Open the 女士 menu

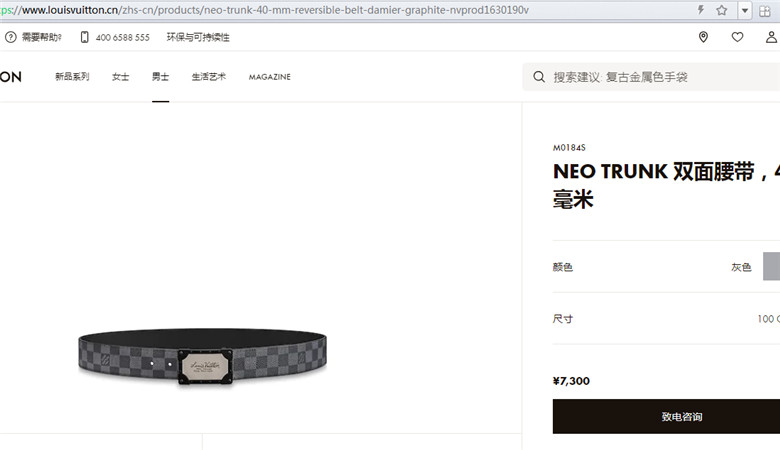tap(120, 77)
